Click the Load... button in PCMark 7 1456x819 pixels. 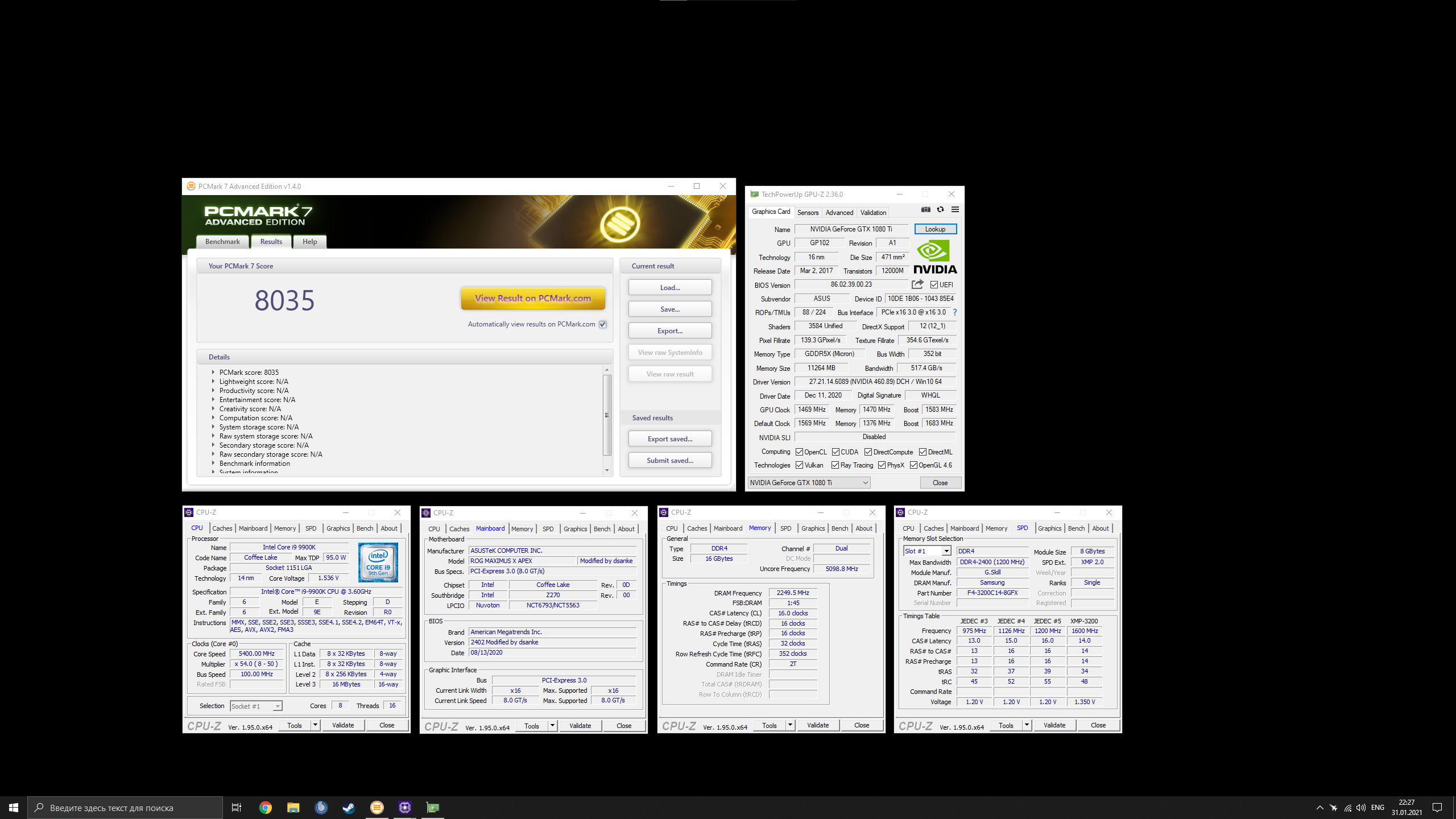[x=670, y=288]
